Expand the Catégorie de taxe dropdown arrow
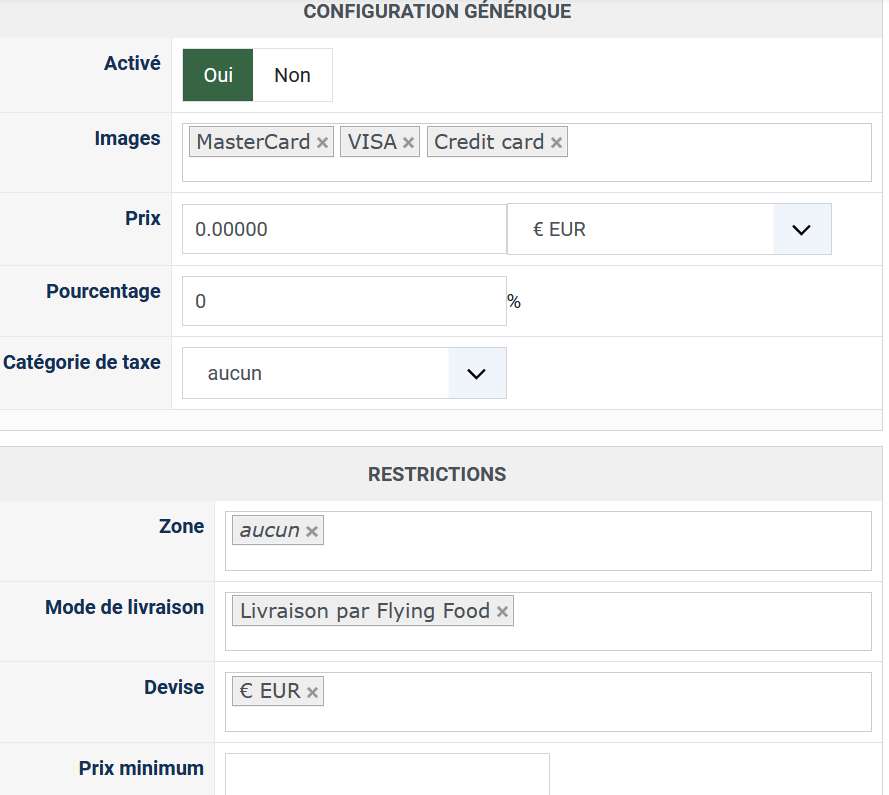The image size is (889, 795). coord(477,374)
